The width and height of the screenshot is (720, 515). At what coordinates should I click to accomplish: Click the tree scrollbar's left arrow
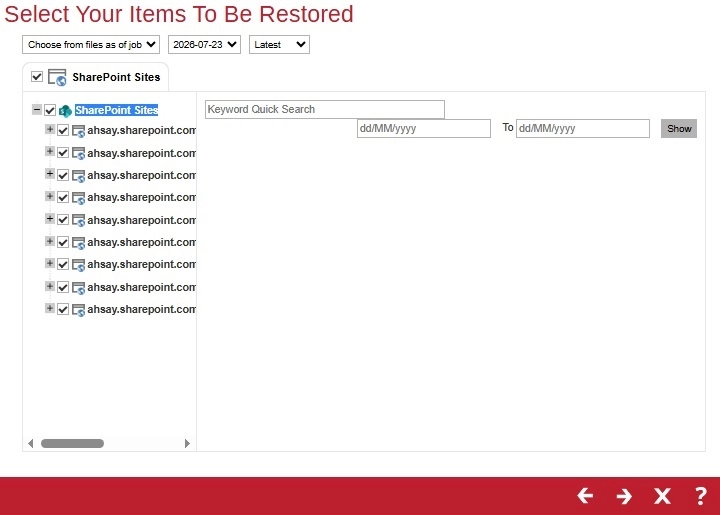point(31,443)
